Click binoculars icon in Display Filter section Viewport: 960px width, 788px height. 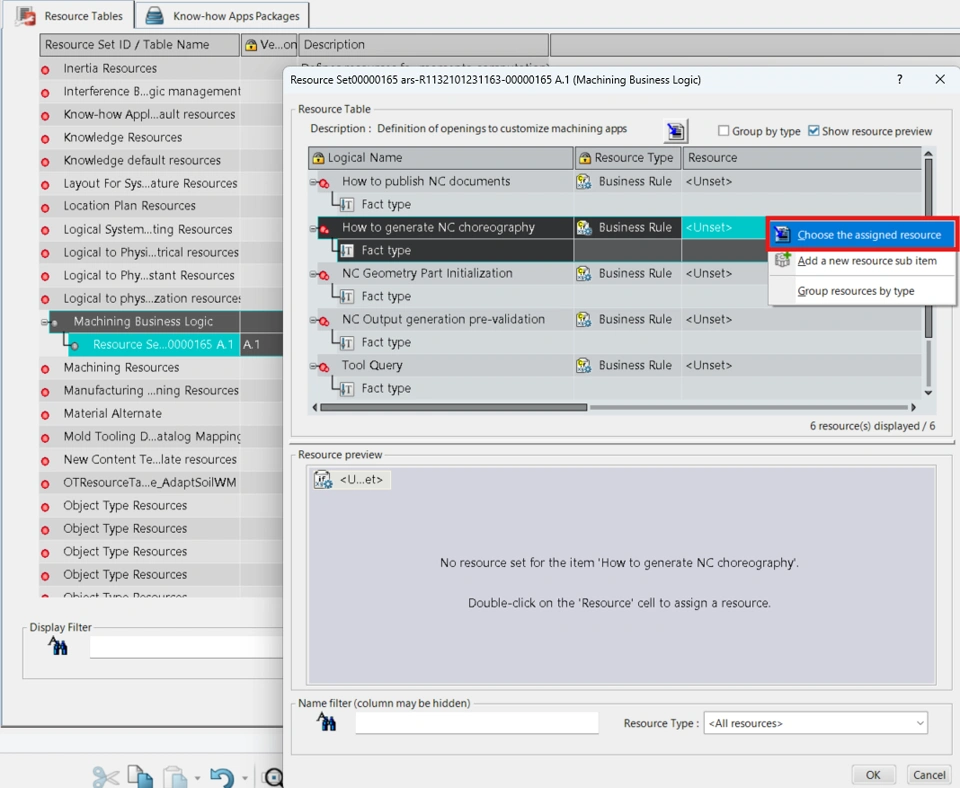click(x=58, y=645)
